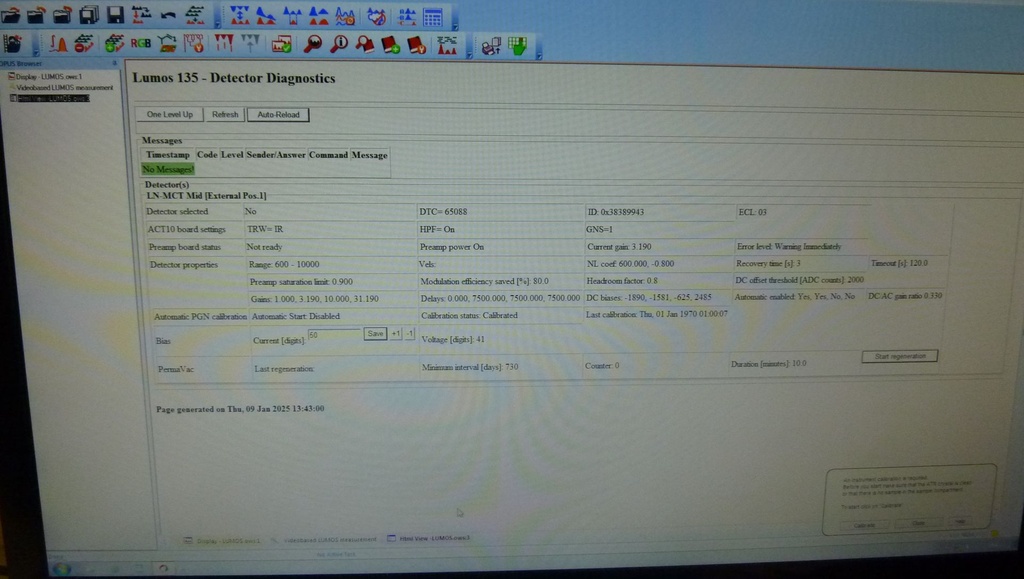
Task: Click the OPUS Browser panel pin icon
Action: coord(114,63)
